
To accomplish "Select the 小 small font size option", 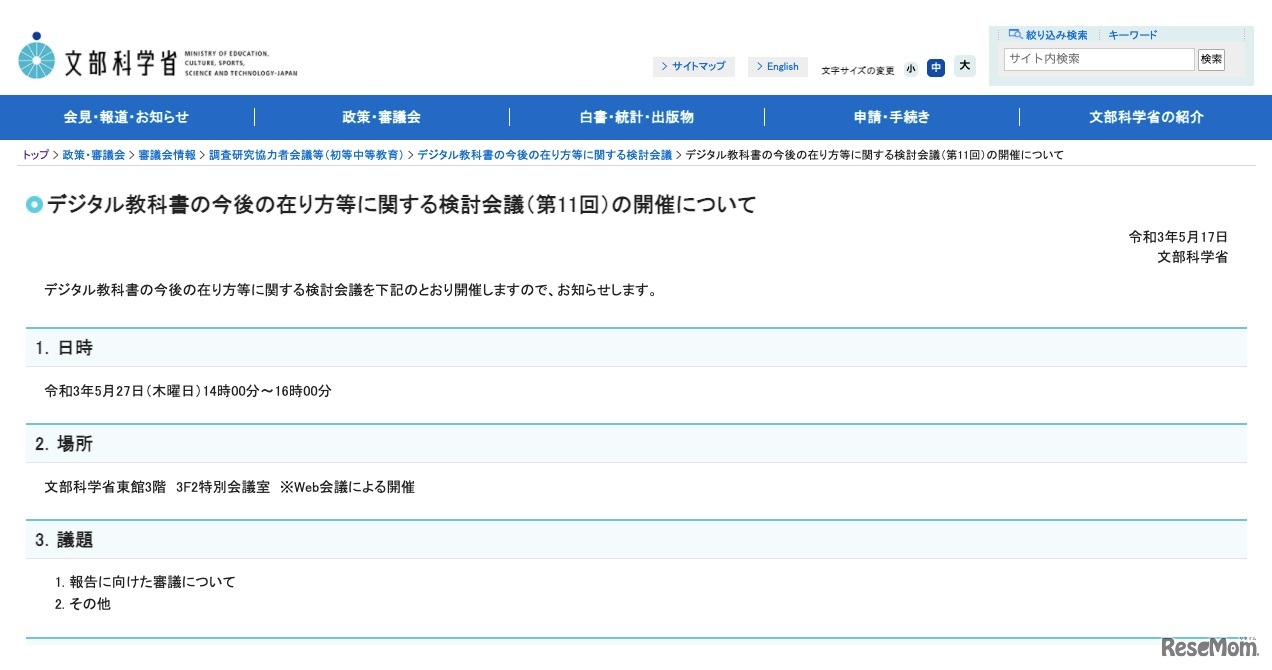I will (911, 68).
